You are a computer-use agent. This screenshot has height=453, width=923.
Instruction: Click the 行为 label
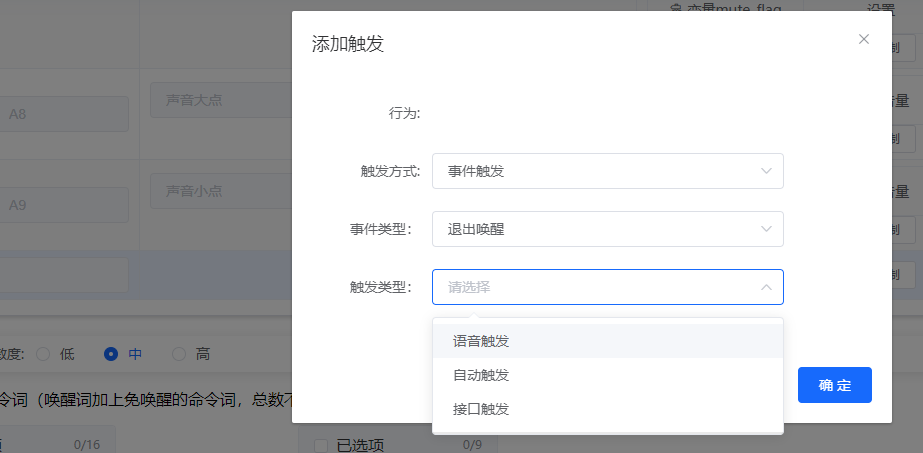coord(404,114)
